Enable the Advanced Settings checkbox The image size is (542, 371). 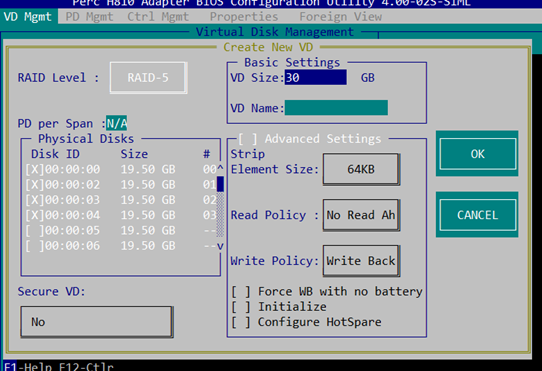click(247, 139)
